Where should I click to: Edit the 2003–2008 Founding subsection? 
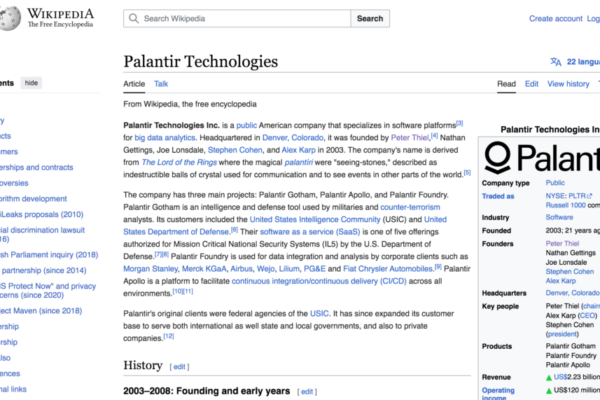[x=307, y=392]
